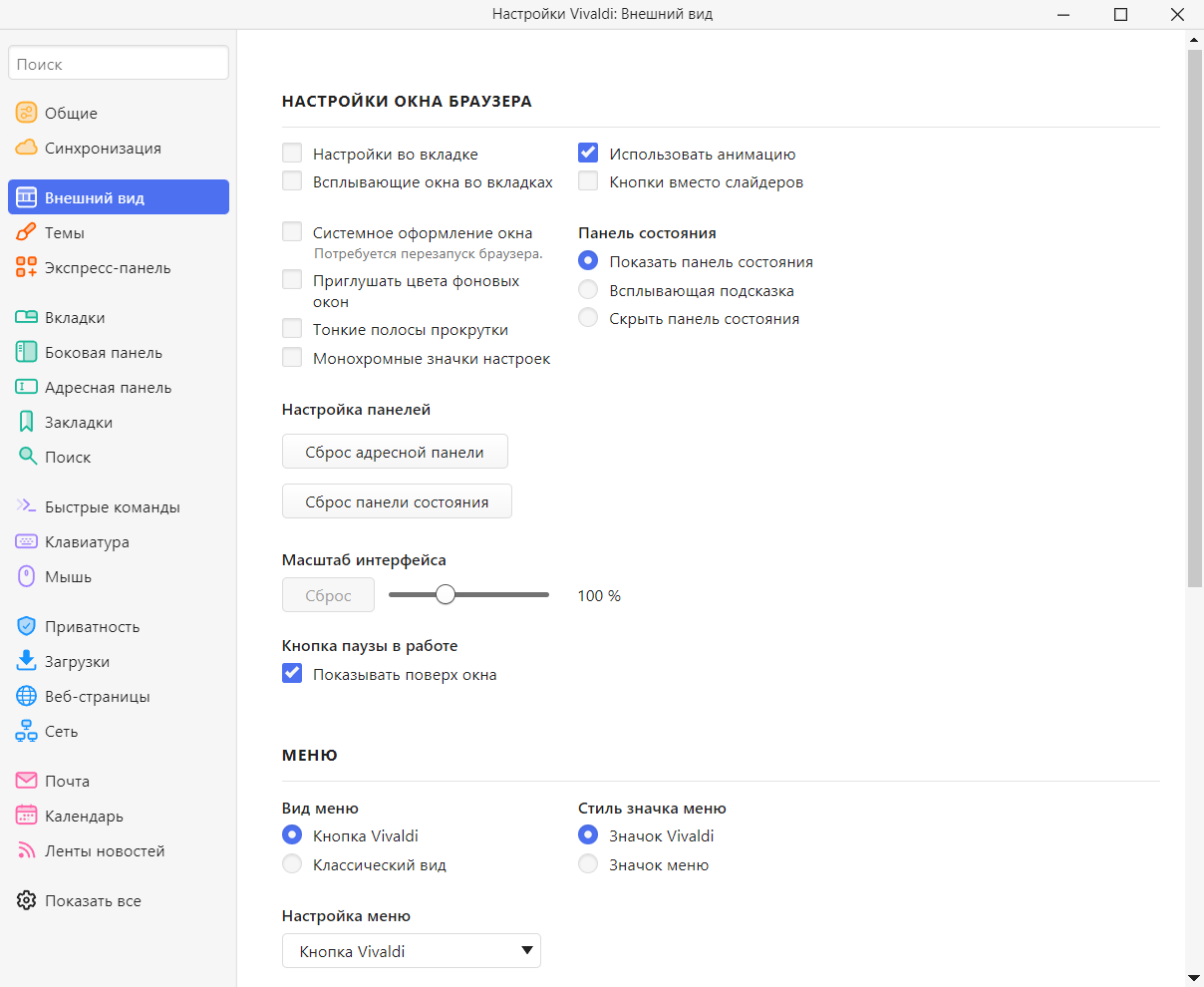Click in the settings Поиск field
This screenshot has height=987, width=1204.
(119, 64)
